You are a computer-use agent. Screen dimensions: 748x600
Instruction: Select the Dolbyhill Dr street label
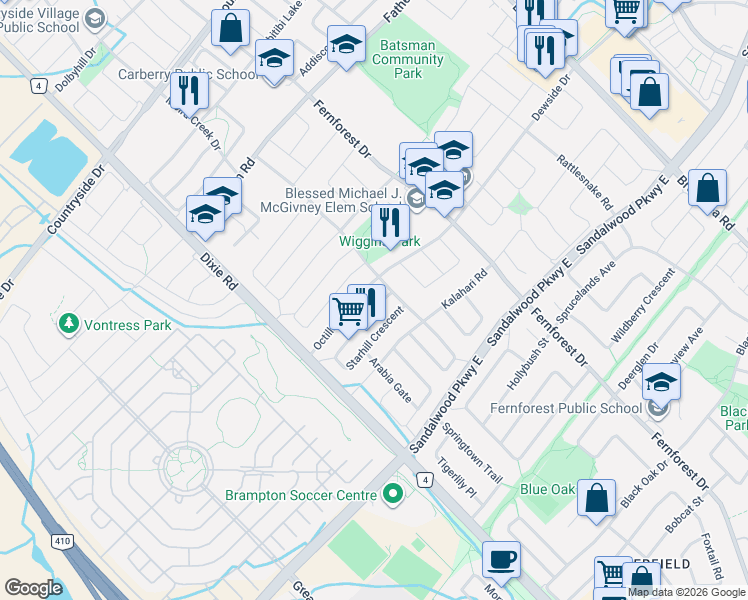[75, 70]
